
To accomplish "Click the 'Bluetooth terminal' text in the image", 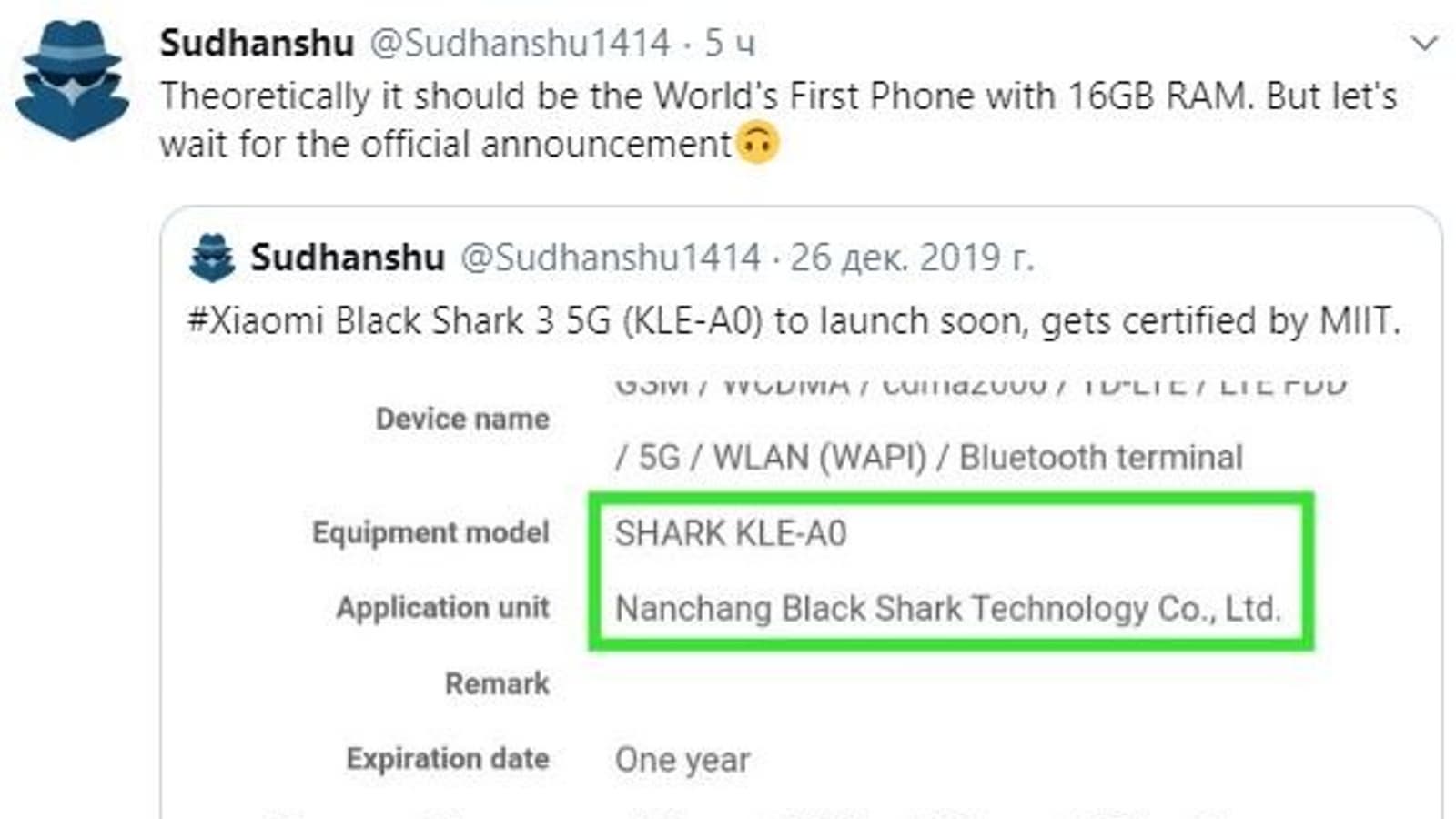I will pos(1101,457).
